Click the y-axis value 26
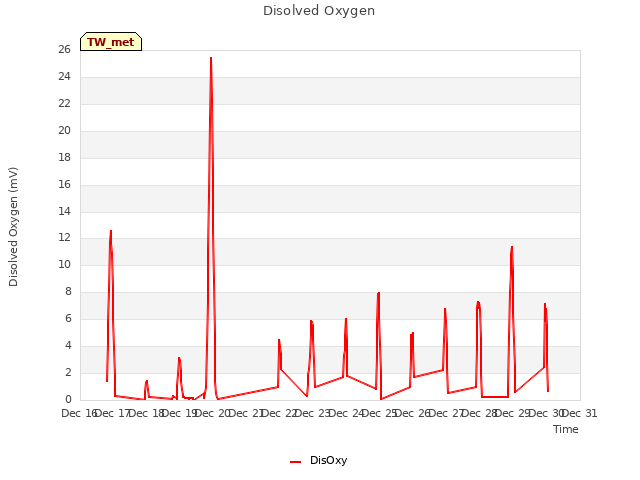 (64, 49)
